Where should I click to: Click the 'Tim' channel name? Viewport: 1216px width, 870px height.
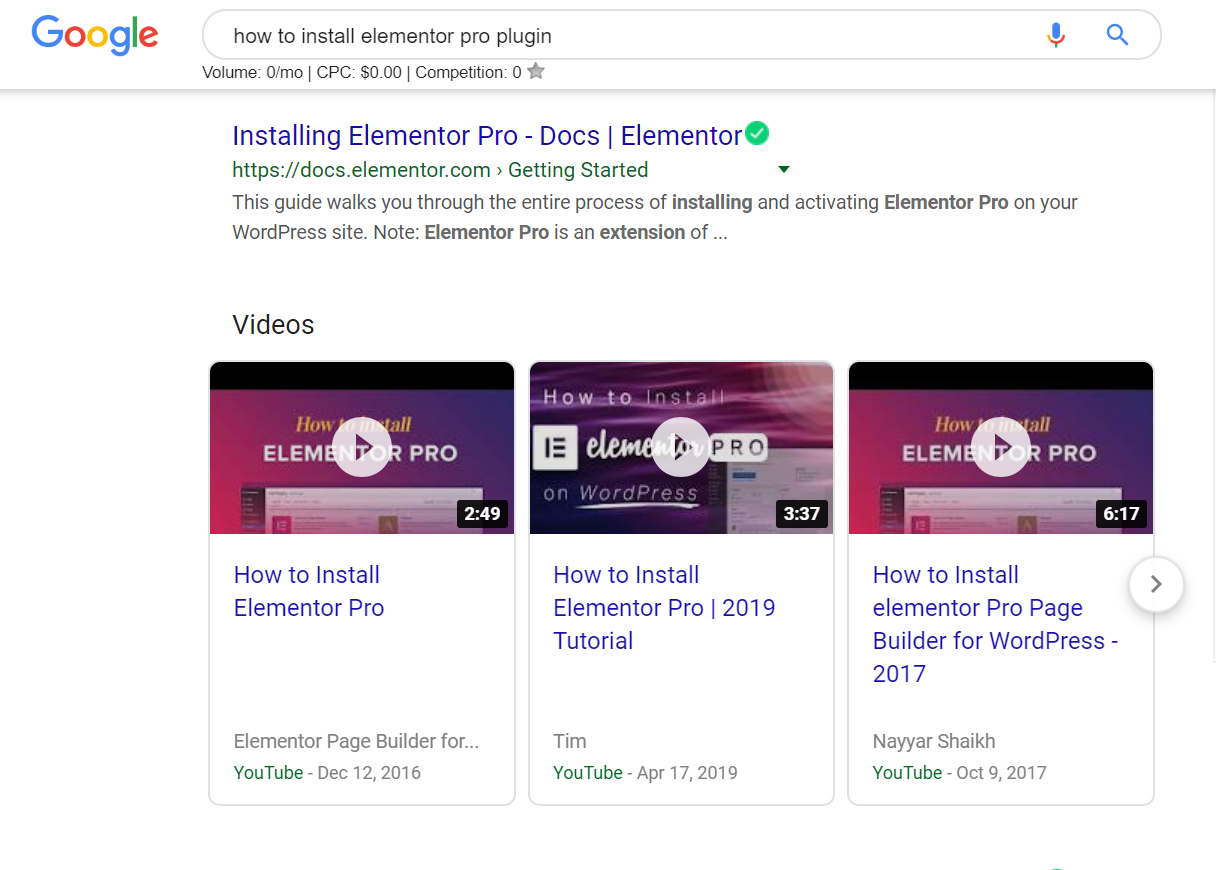[570, 741]
